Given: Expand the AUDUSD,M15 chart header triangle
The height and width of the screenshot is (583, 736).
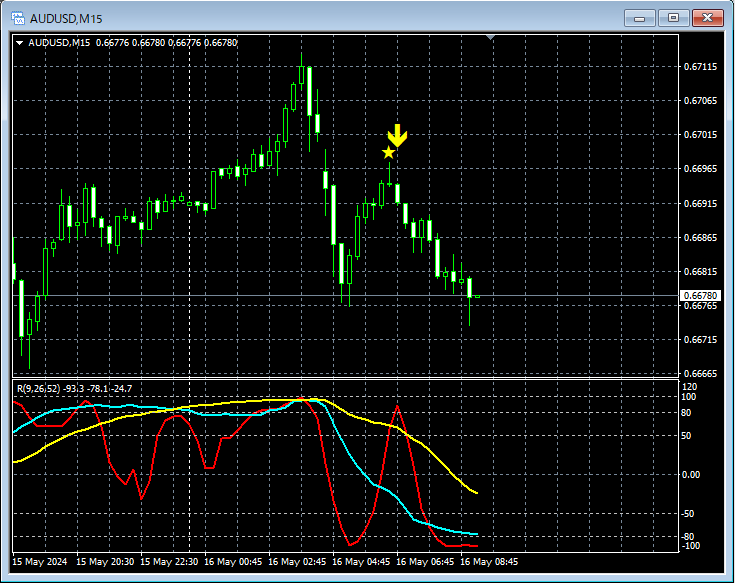Looking at the screenshot, I should pos(19,43).
